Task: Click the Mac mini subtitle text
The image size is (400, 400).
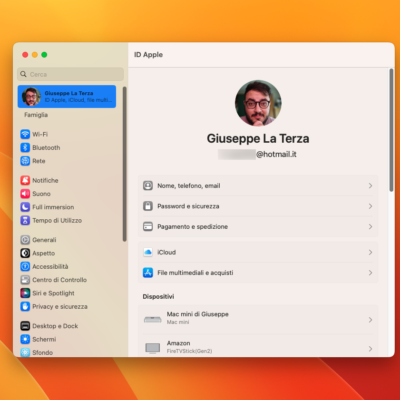Action: coord(178,322)
